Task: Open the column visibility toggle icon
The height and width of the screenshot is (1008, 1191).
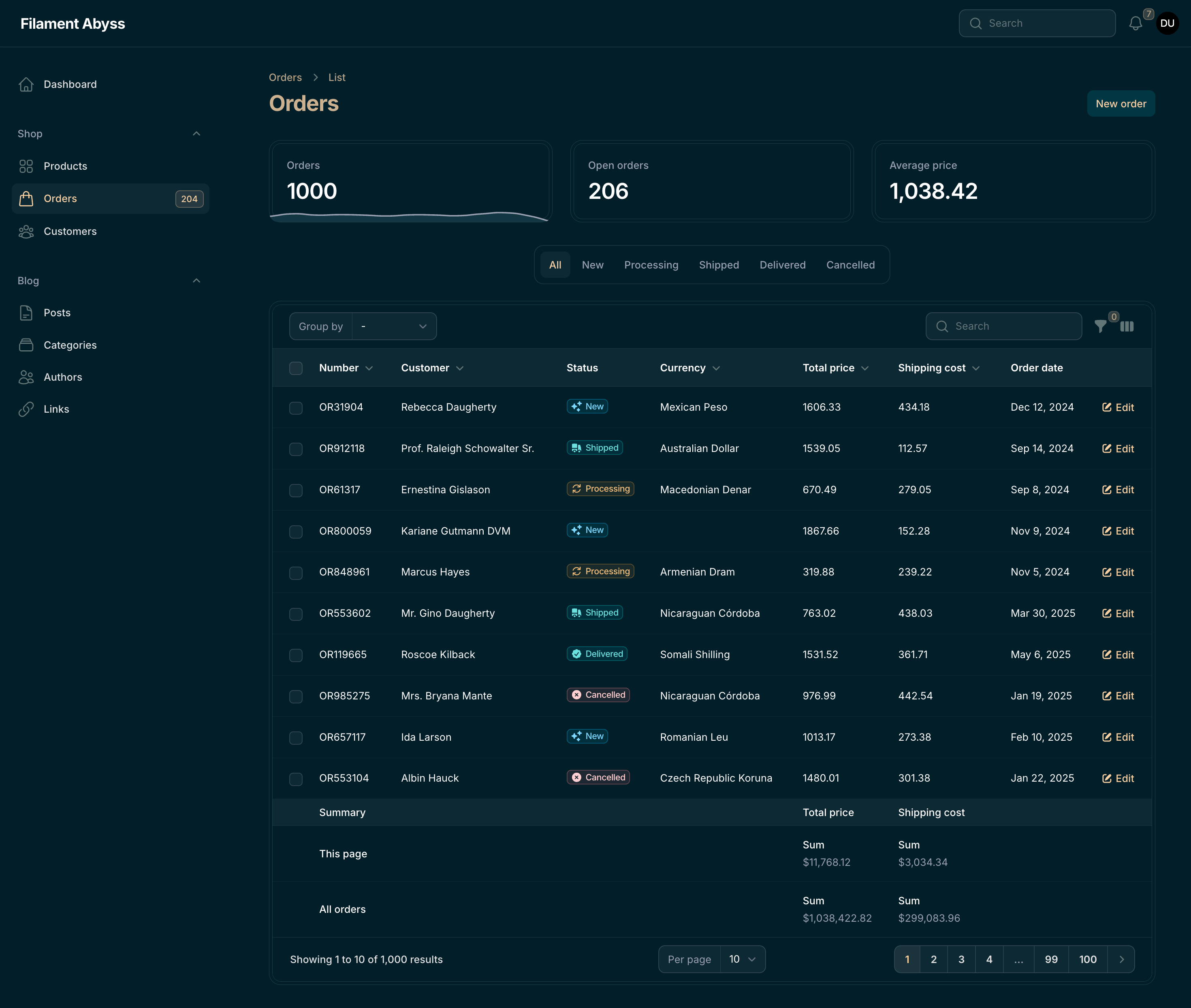Action: 1127,326
